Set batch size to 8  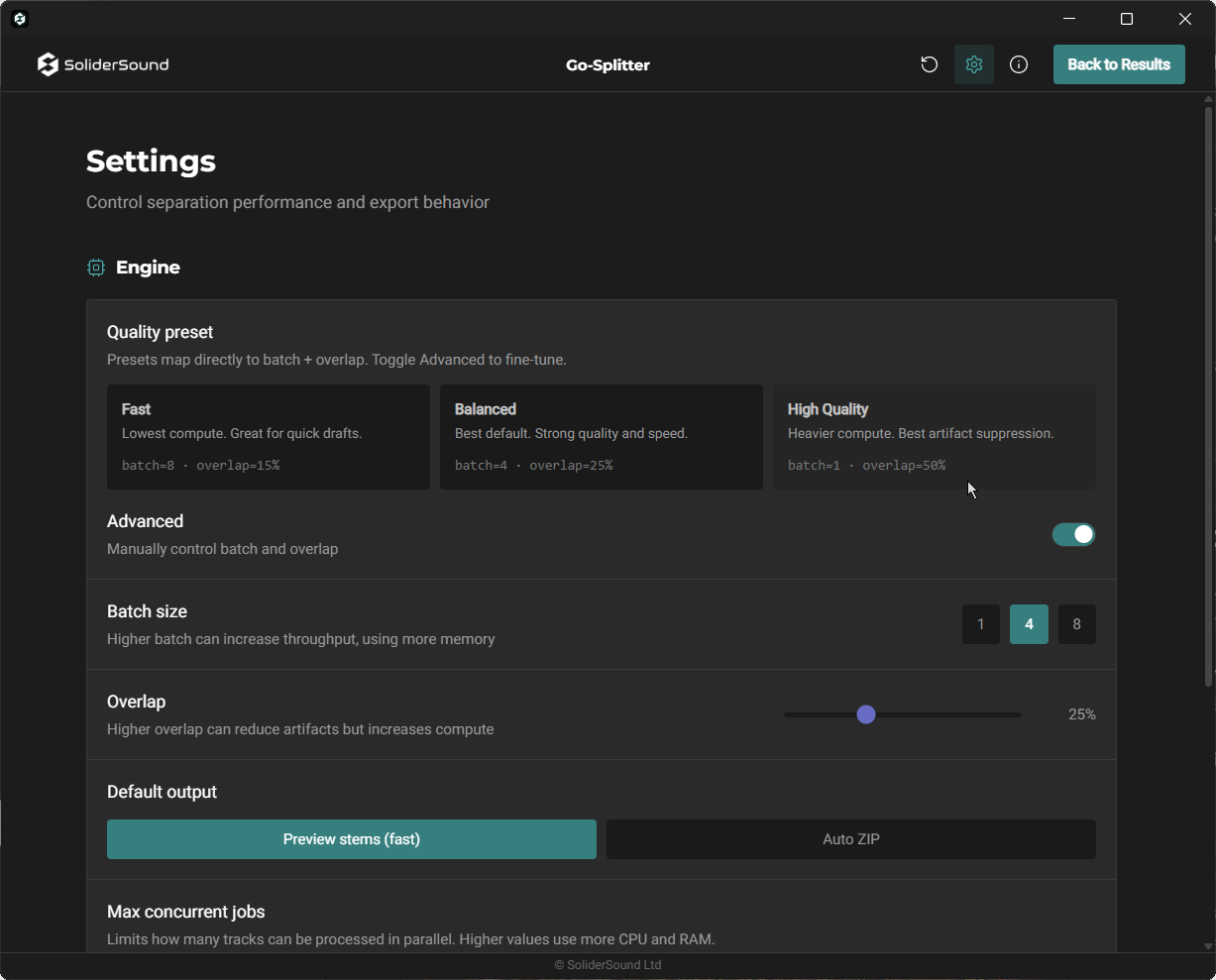coord(1077,624)
